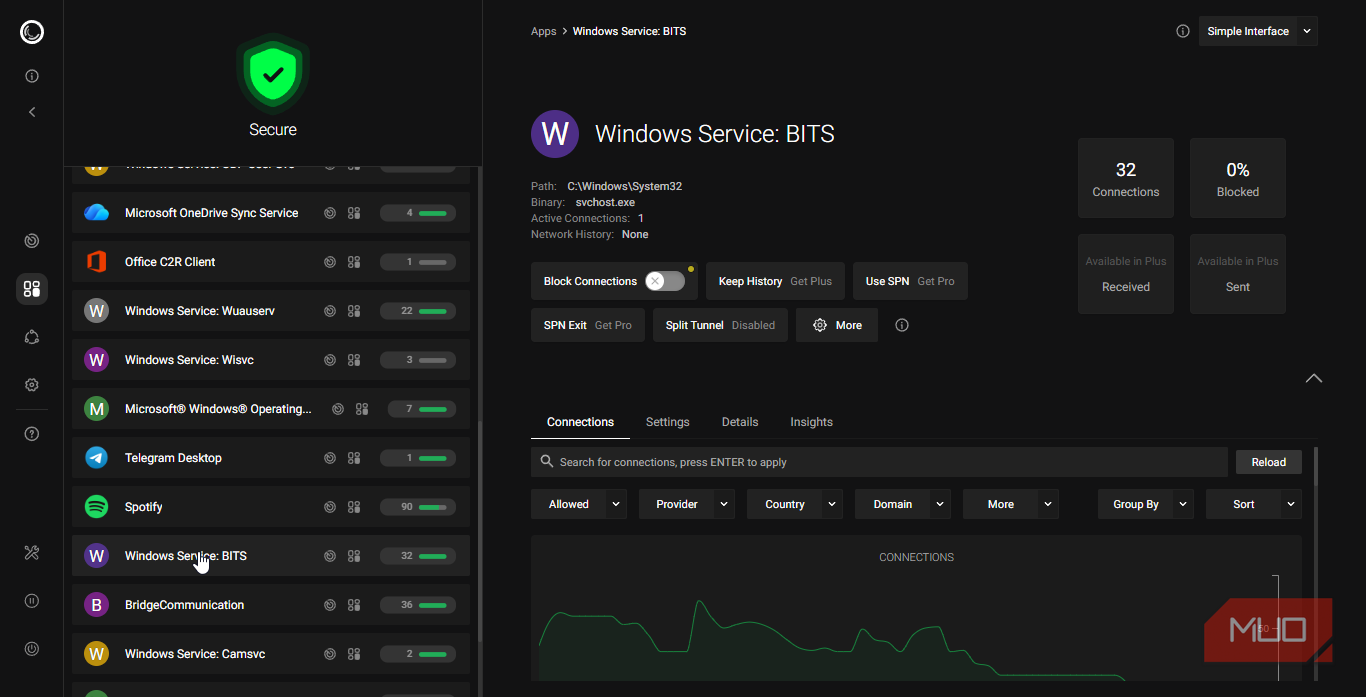Click Office C2R Client row's app settings icon
The image size is (1366, 697).
point(354,262)
